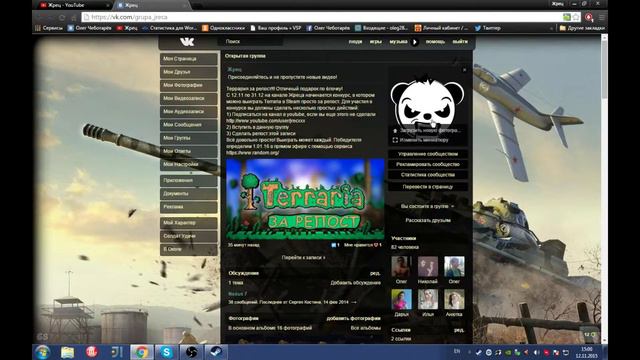
Task: Reload the page
Action: click(x=62, y=17)
